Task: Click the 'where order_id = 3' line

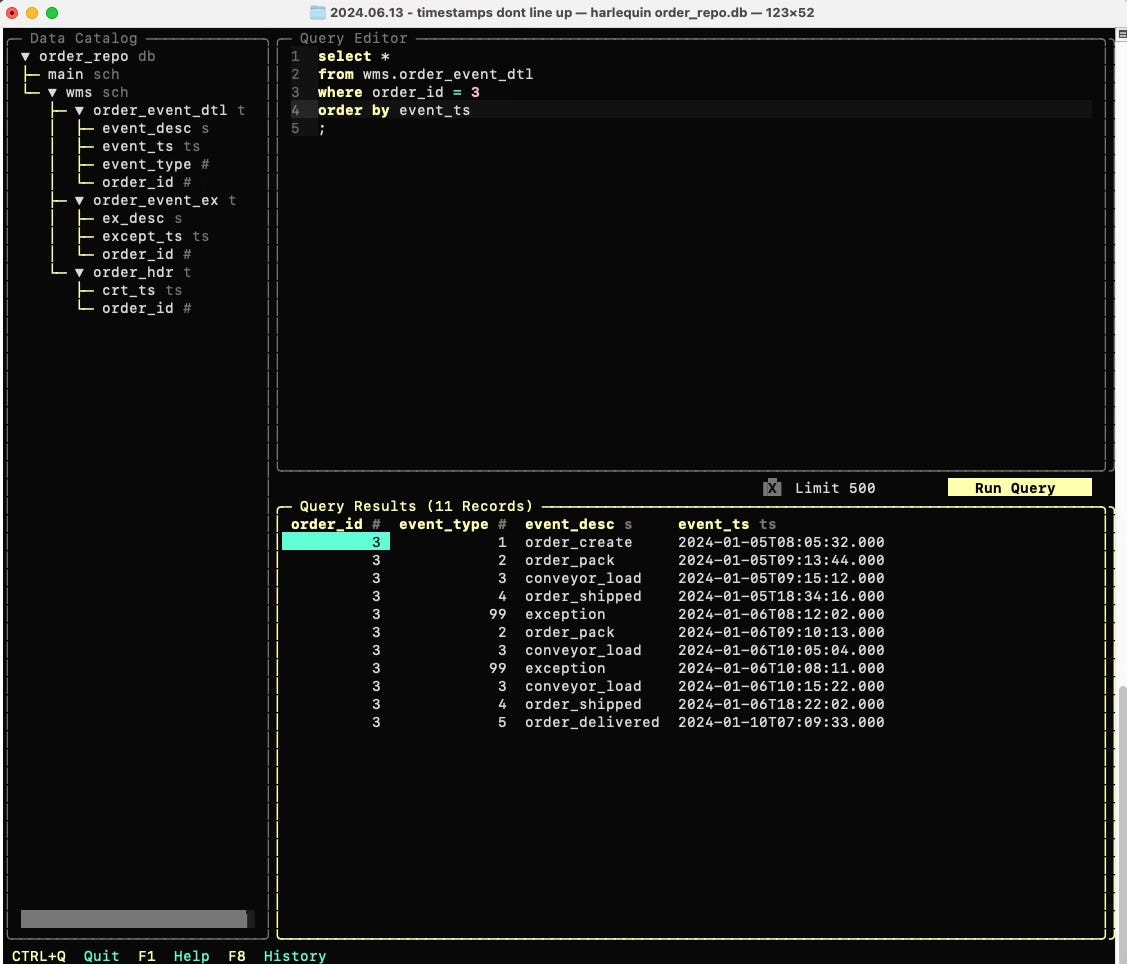Action: point(399,92)
